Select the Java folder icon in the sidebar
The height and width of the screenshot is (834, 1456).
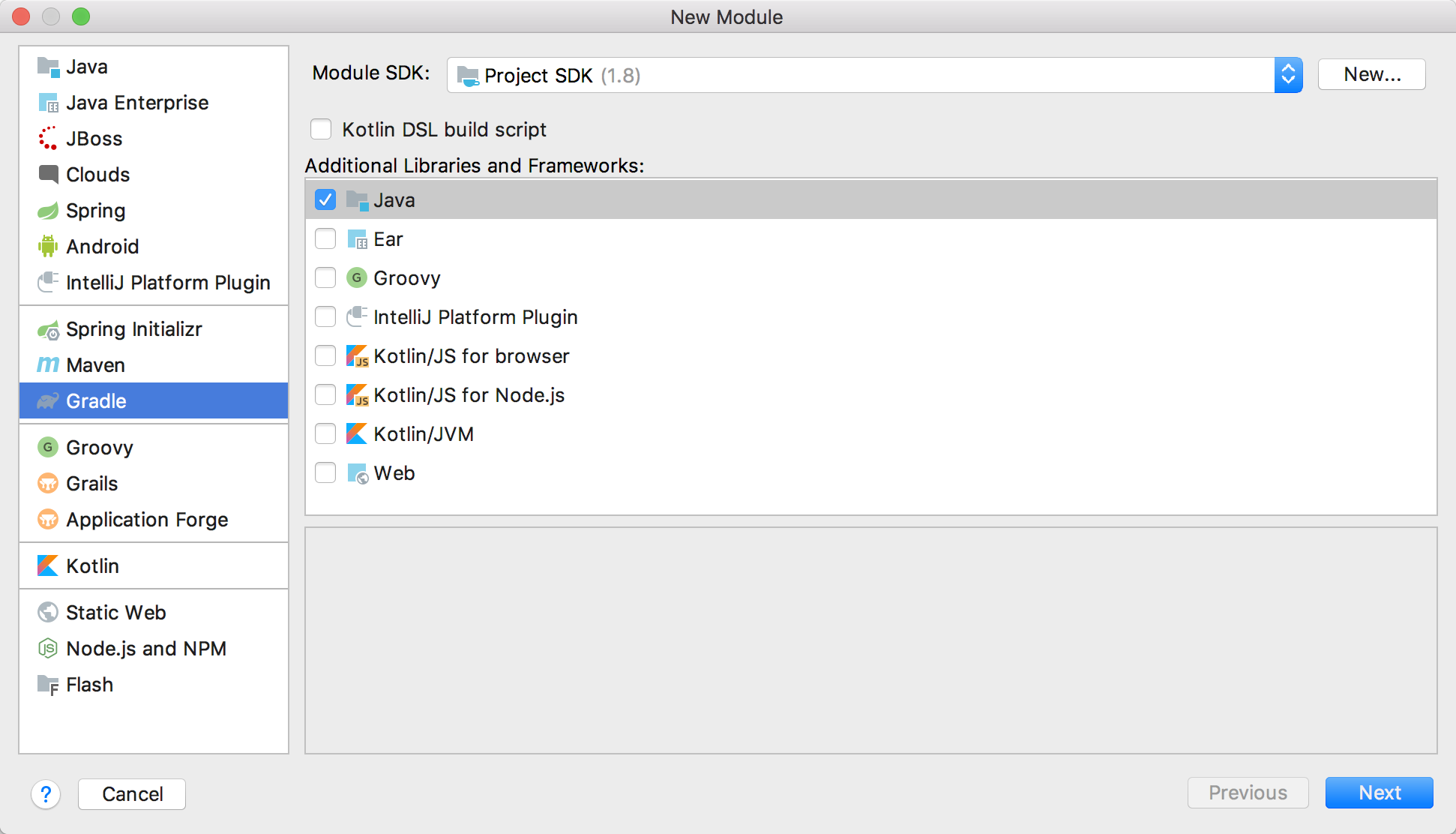click(x=48, y=67)
